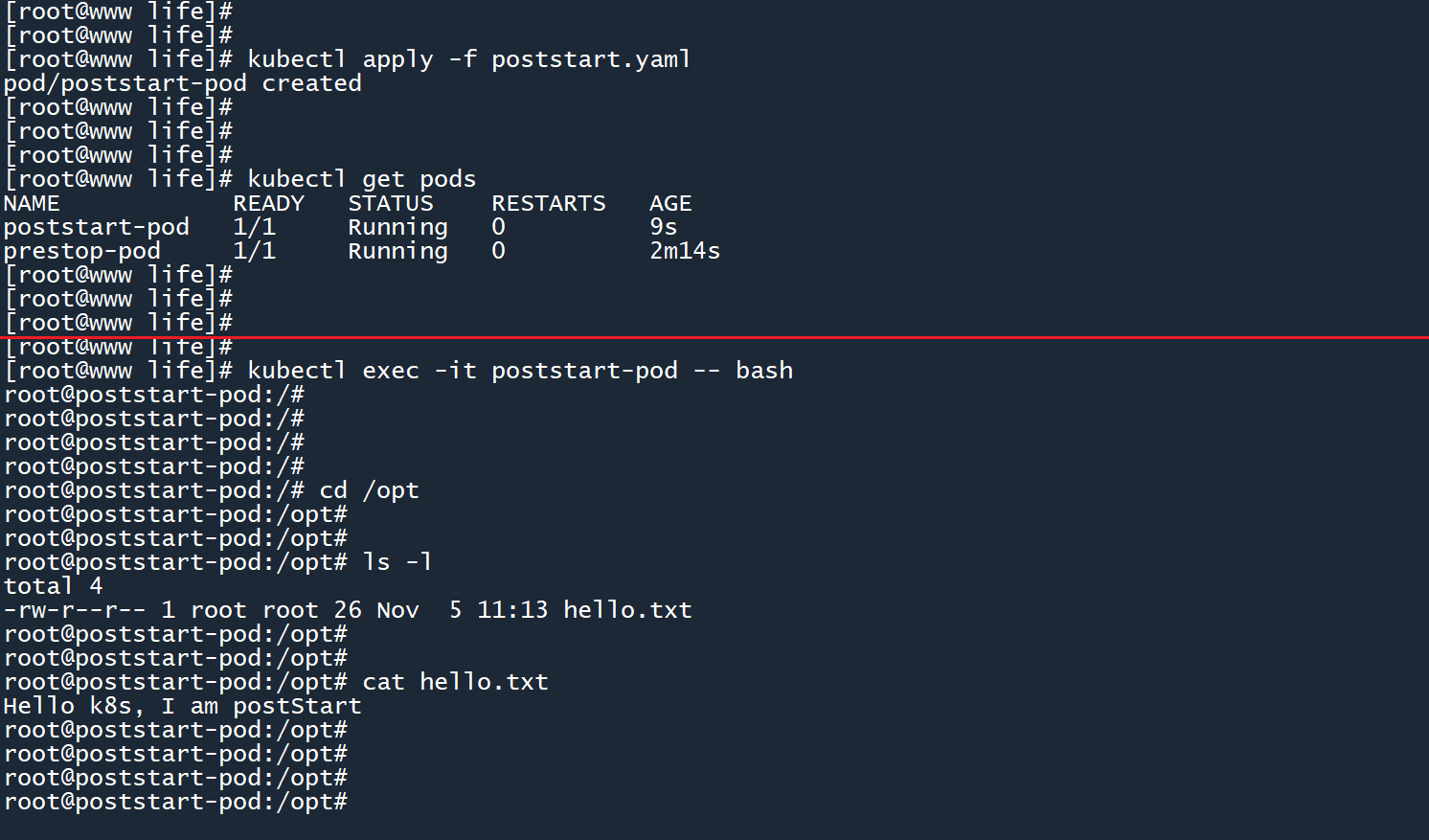The height and width of the screenshot is (840, 1429).
Task: Click the 'ls -l' command text
Action: (x=397, y=562)
